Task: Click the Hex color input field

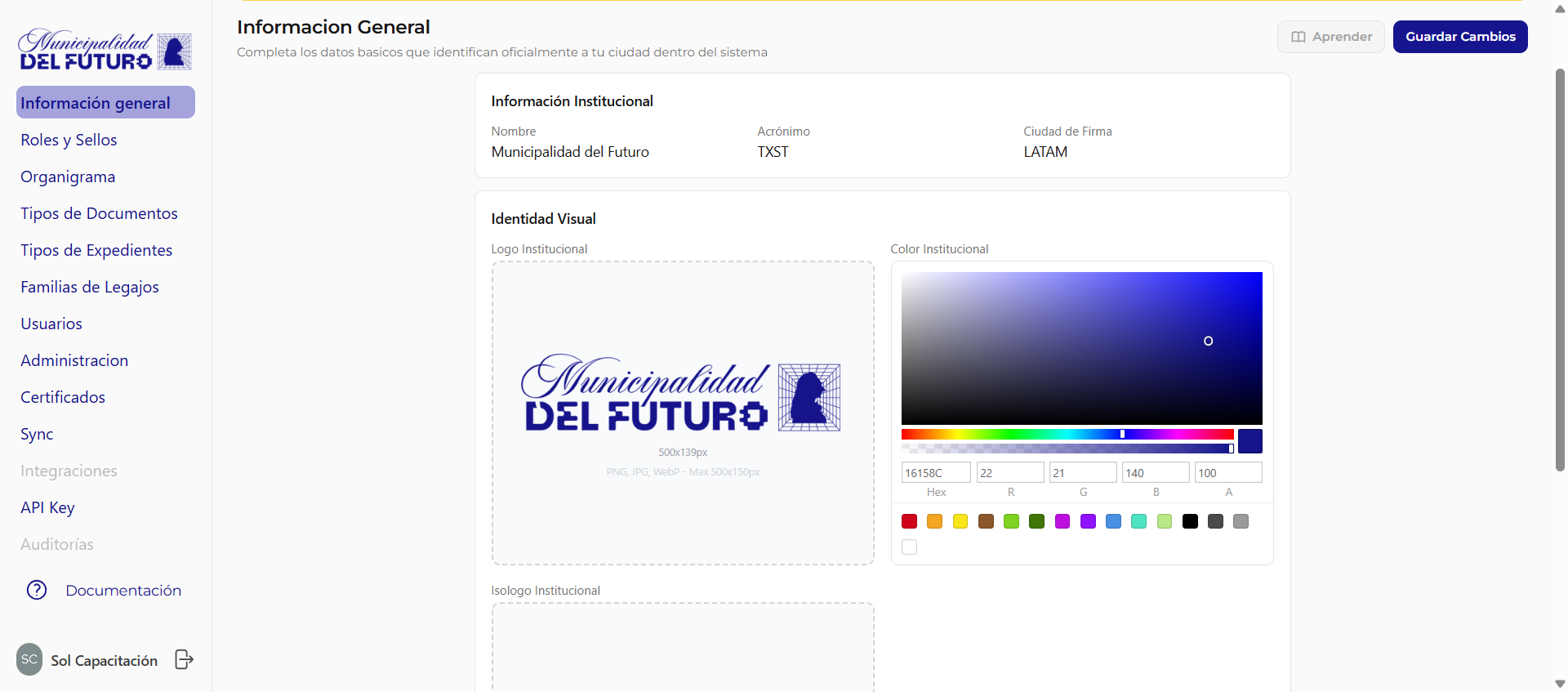Action: coord(935,473)
